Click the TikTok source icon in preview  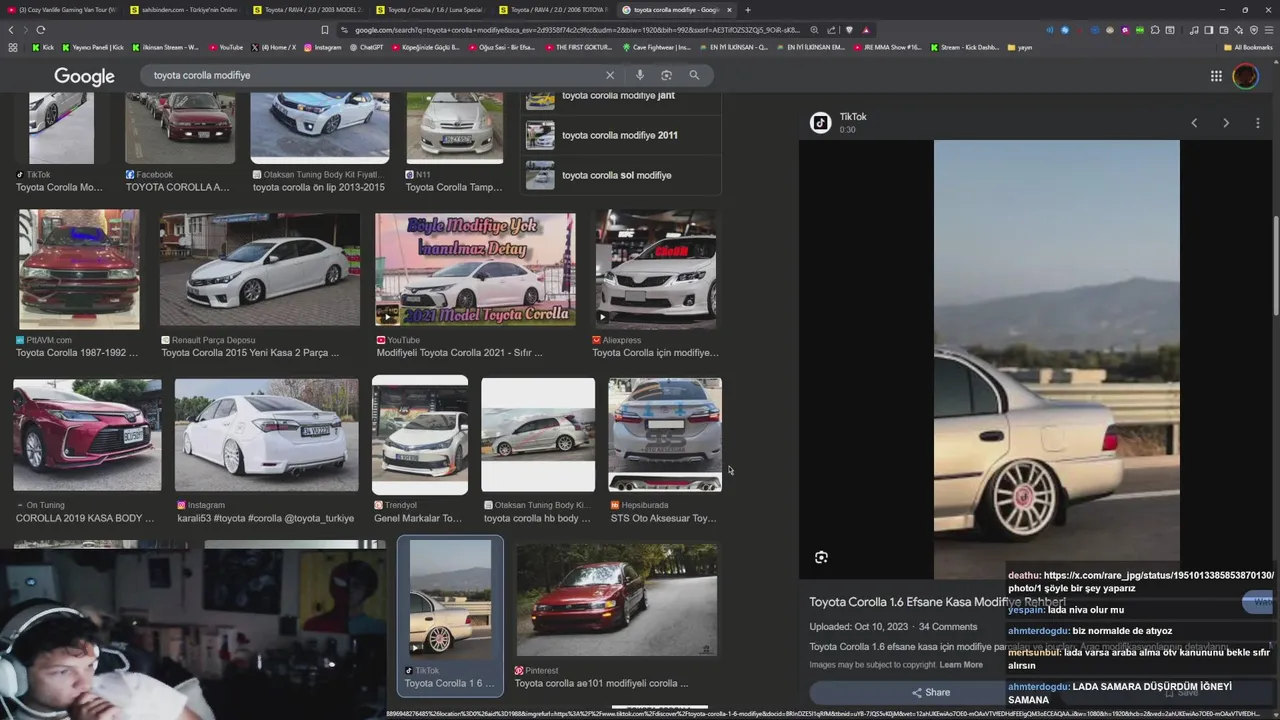[x=820, y=122]
